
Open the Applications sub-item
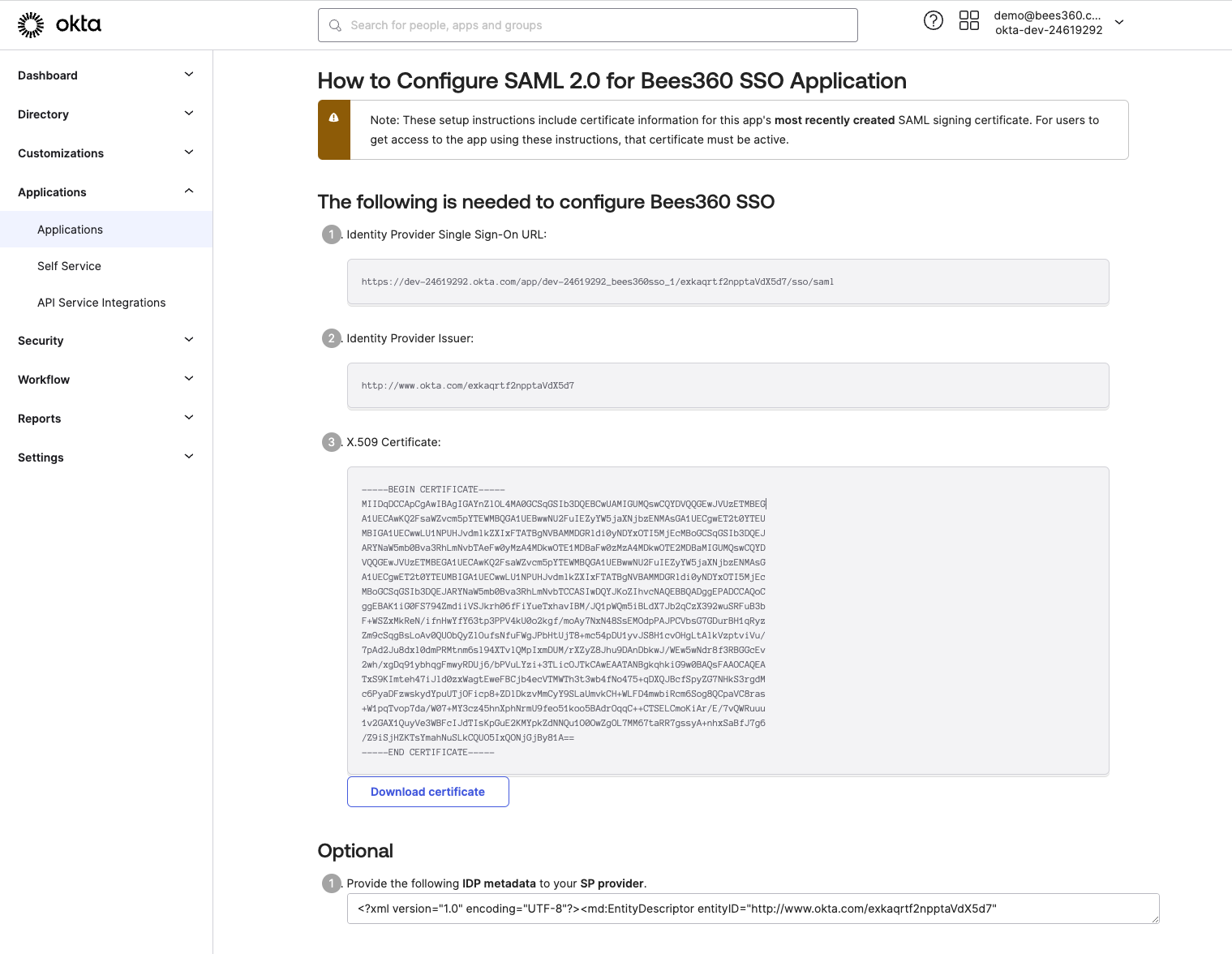click(106, 230)
